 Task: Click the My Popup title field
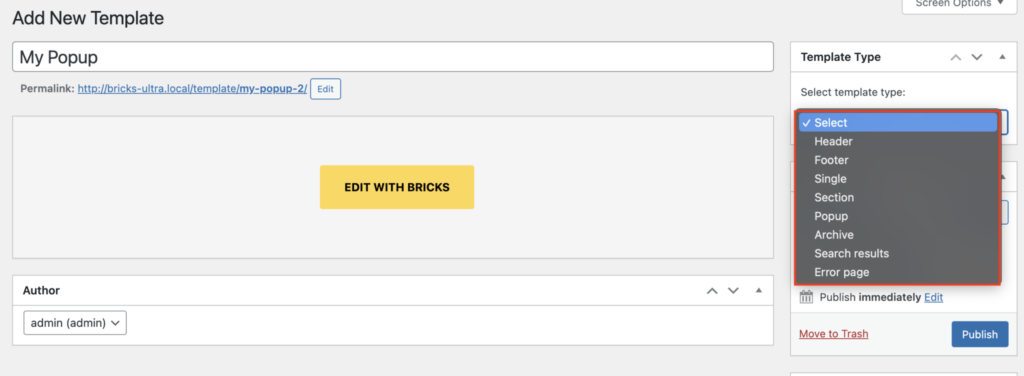(x=392, y=57)
